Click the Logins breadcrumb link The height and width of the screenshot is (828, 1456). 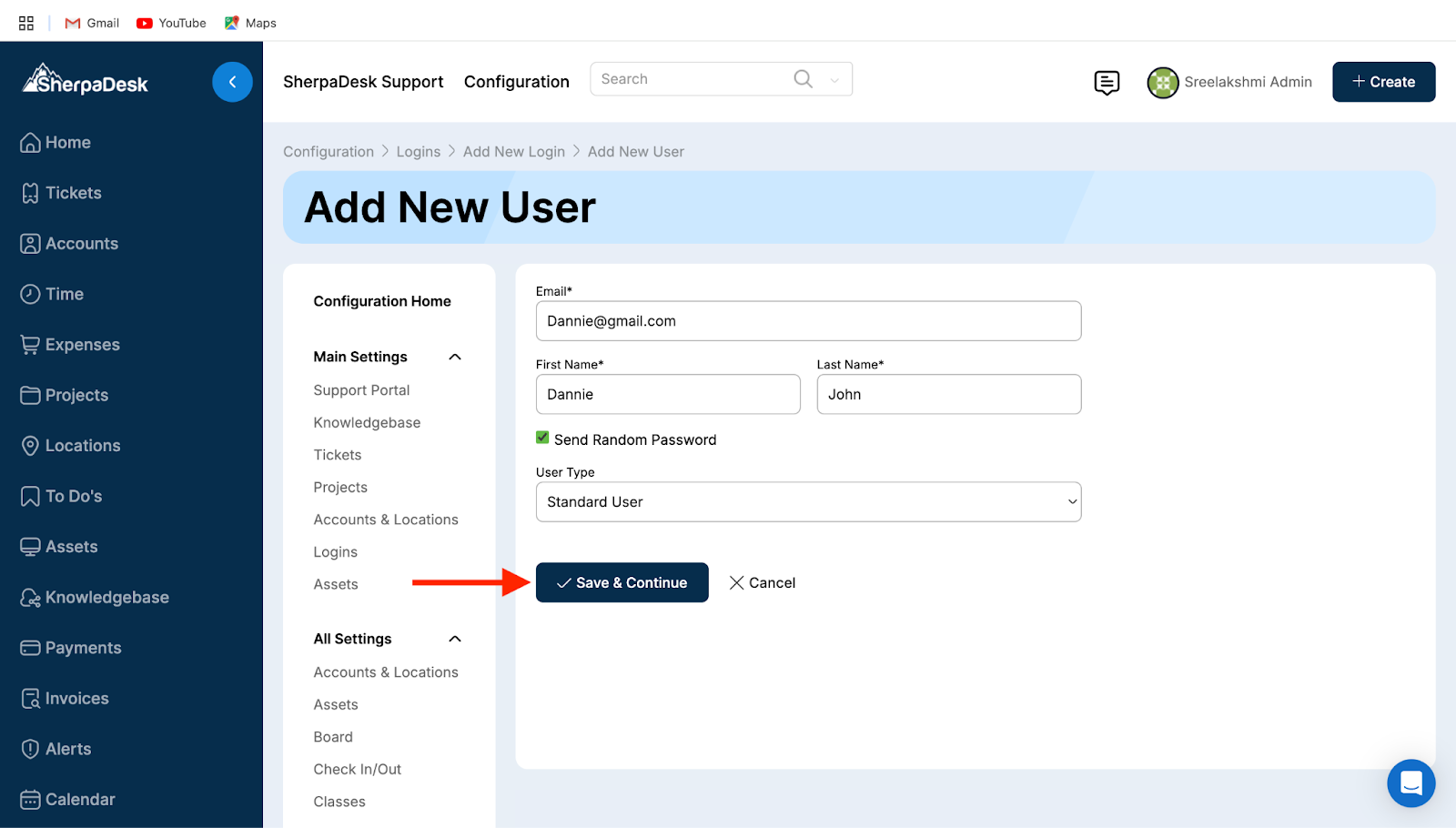(x=418, y=152)
